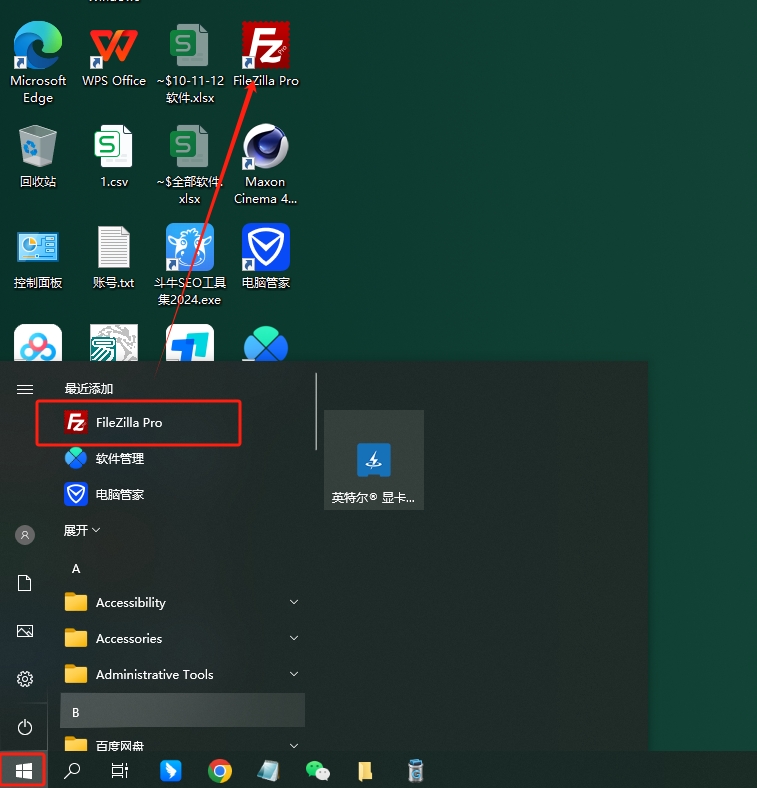Expand the Administrative Tools folder
Screen dimensions: 757x788
tap(182, 674)
